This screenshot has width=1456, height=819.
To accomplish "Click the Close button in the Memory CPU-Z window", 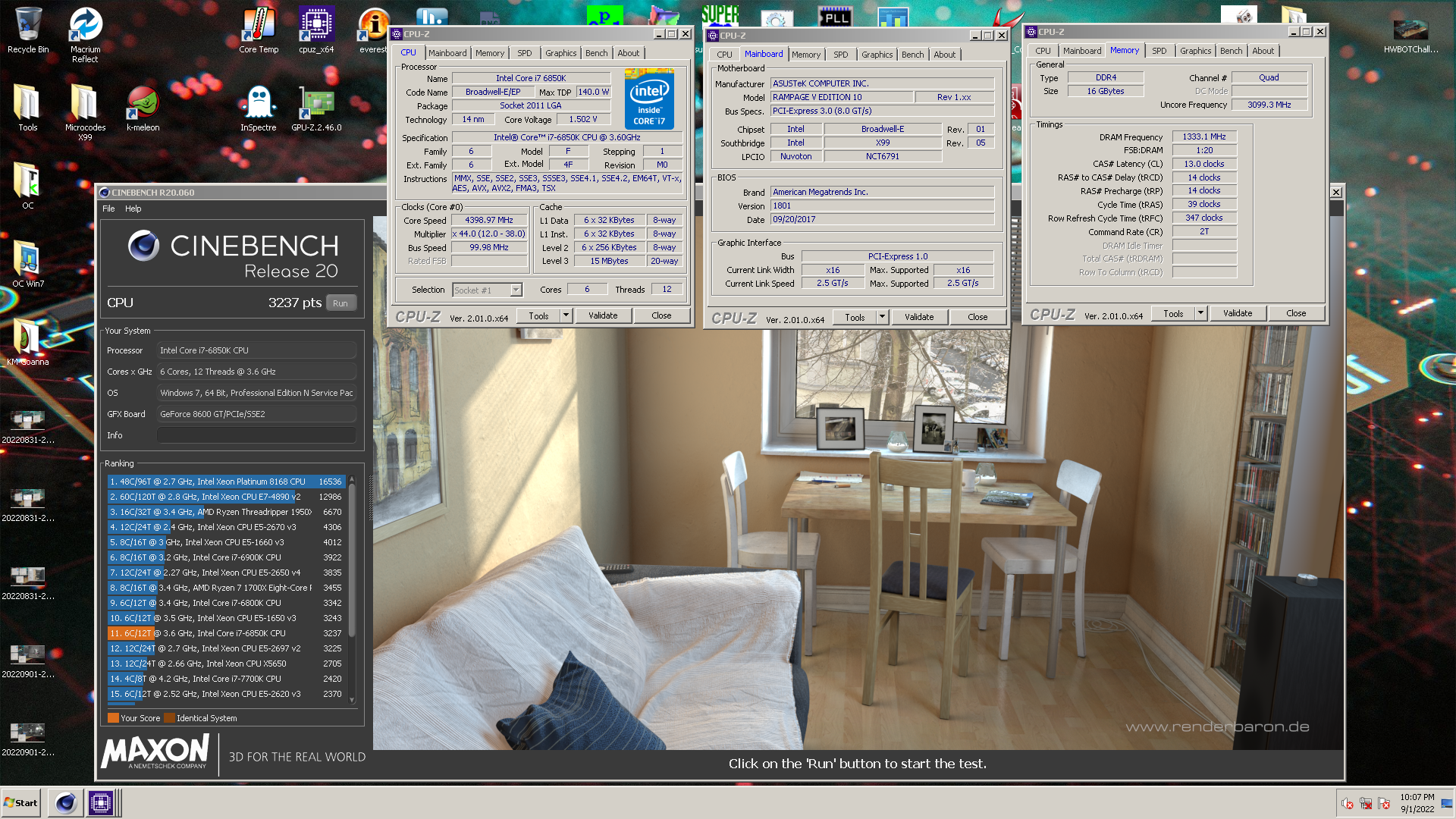I will [1296, 313].
